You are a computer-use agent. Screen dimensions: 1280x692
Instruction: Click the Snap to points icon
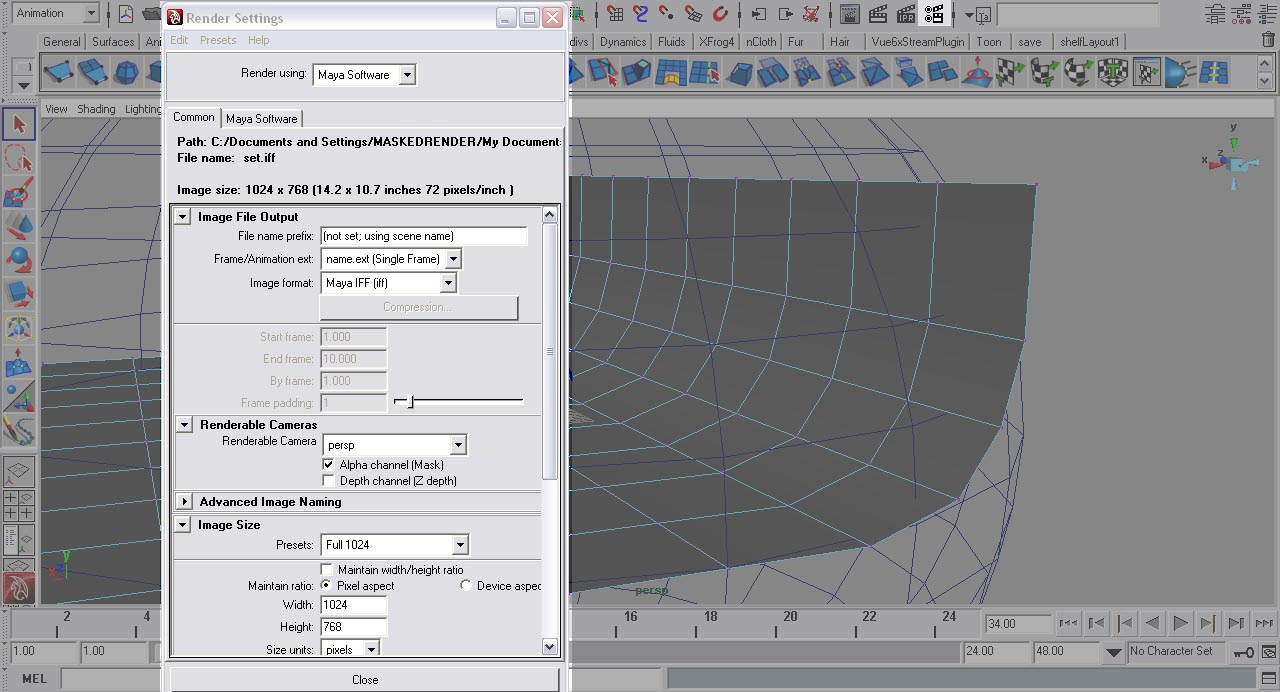click(x=667, y=14)
